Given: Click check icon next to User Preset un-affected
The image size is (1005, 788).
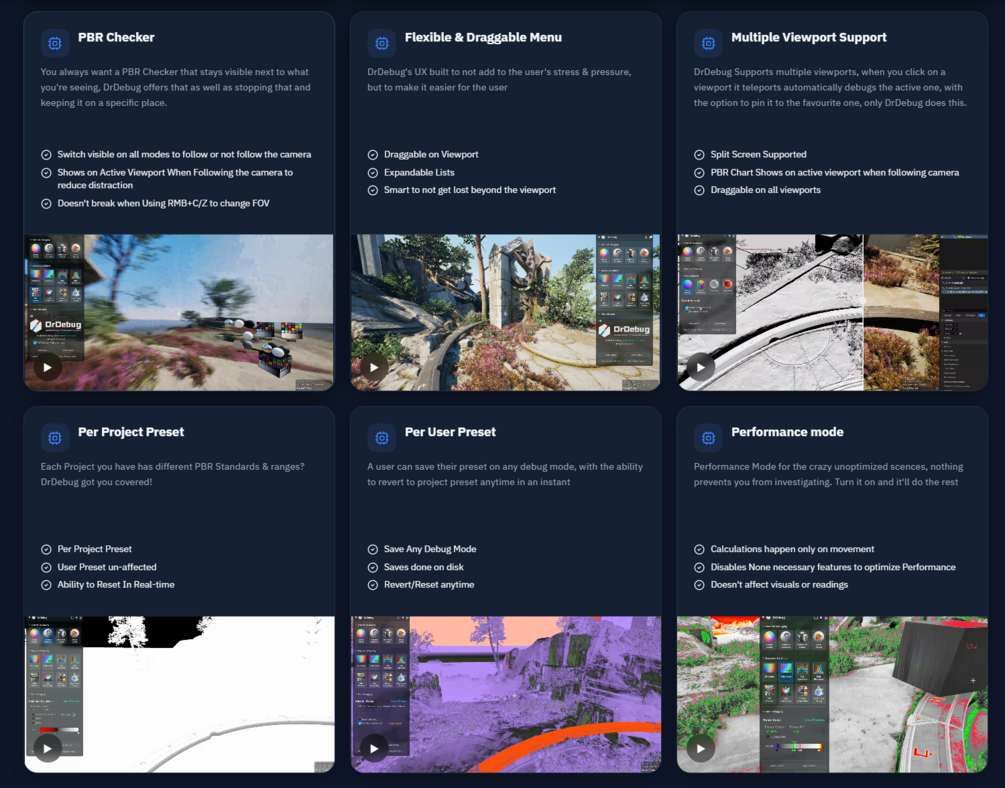Looking at the screenshot, I should pos(46,567).
